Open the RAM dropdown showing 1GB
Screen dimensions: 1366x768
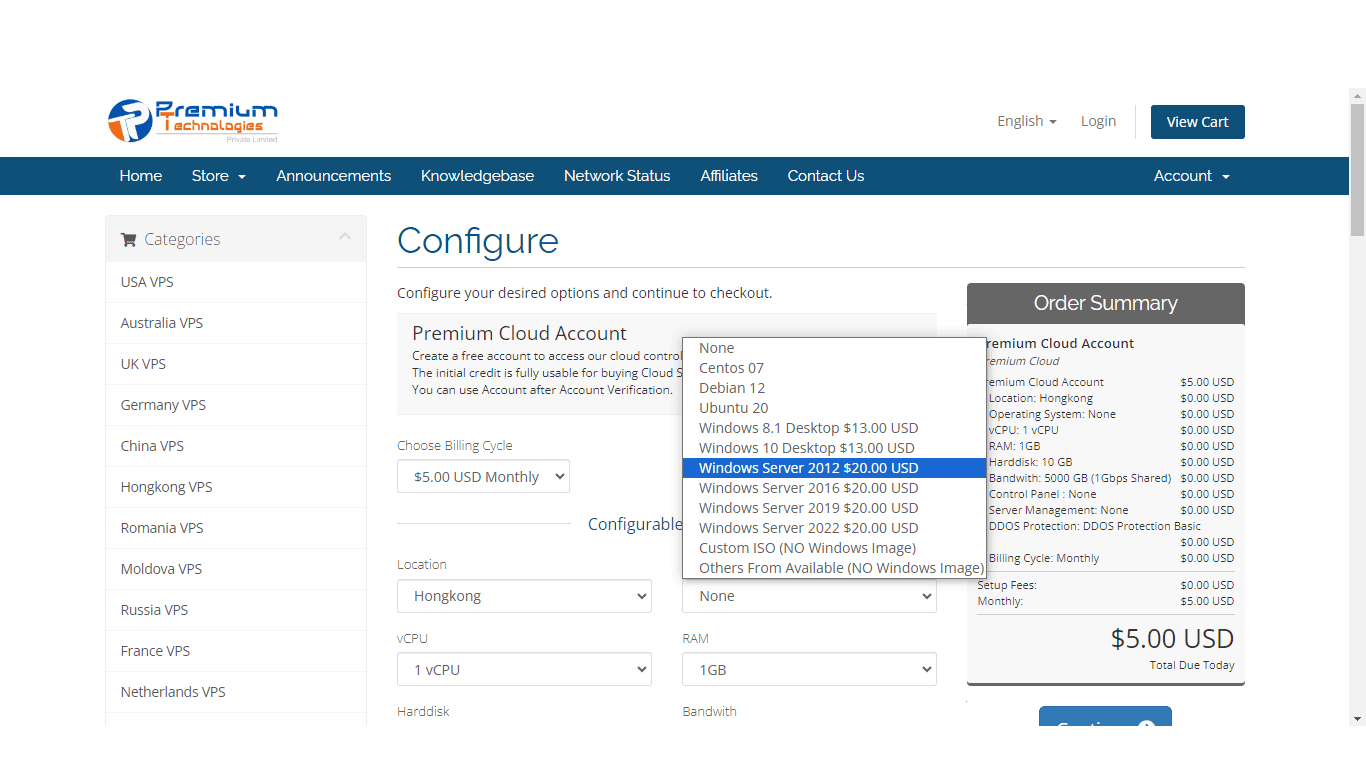click(x=809, y=670)
